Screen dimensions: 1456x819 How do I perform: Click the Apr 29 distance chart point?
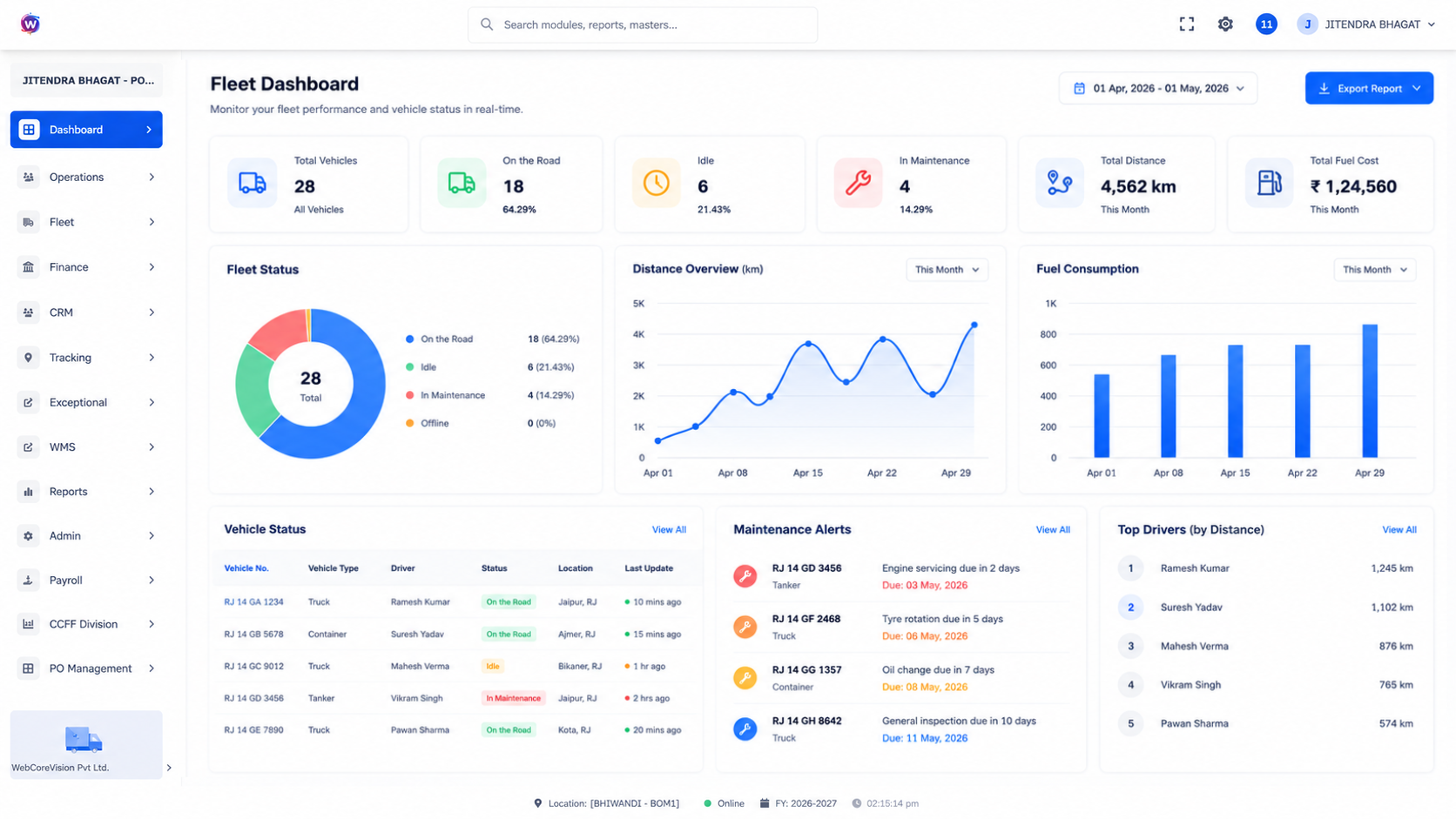tap(974, 325)
